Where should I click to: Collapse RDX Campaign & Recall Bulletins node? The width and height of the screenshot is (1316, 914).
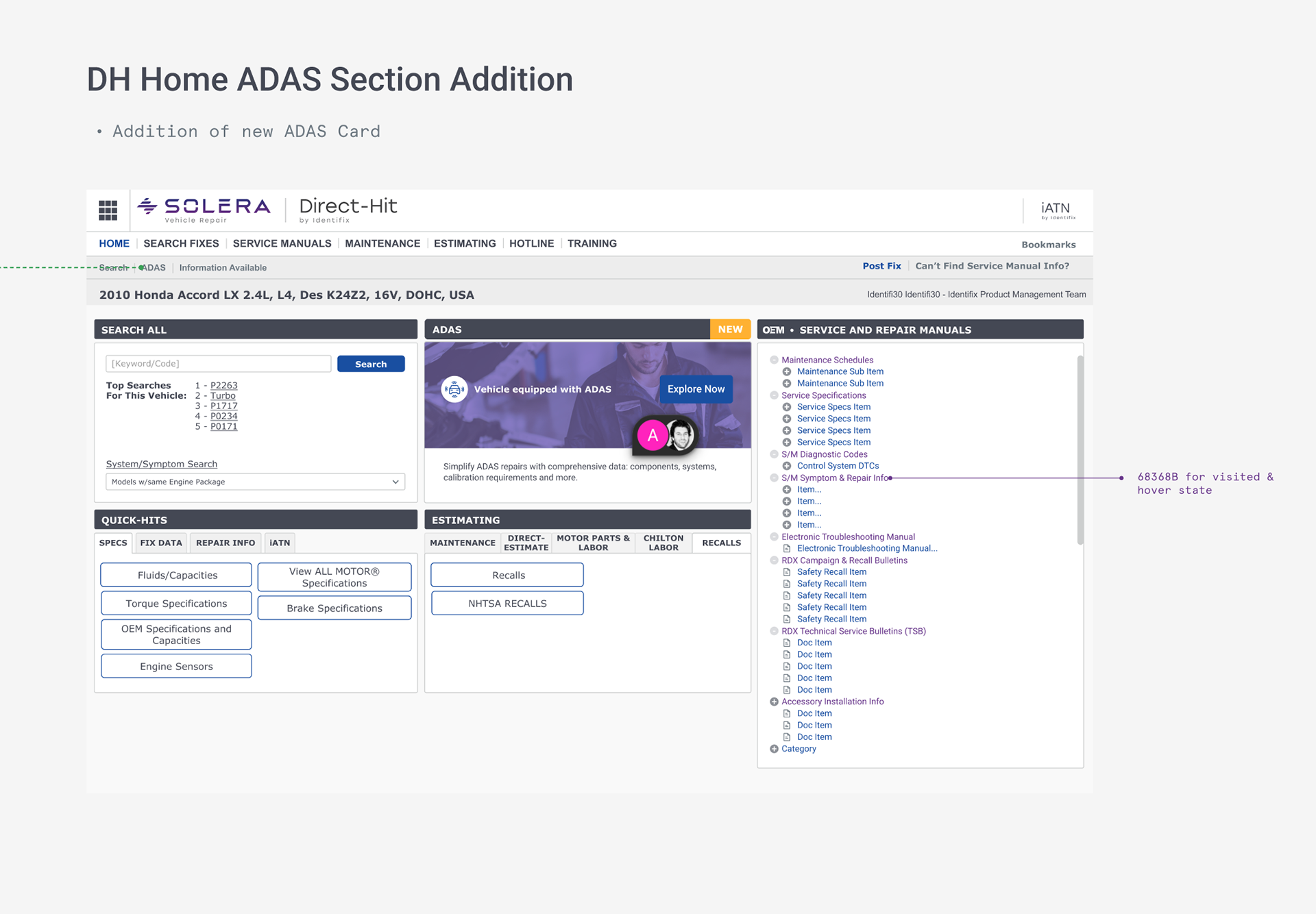pos(774,560)
